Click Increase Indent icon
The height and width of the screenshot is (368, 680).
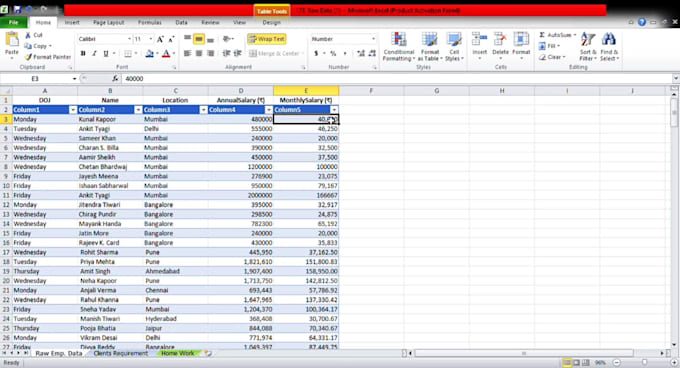(x=237, y=53)
